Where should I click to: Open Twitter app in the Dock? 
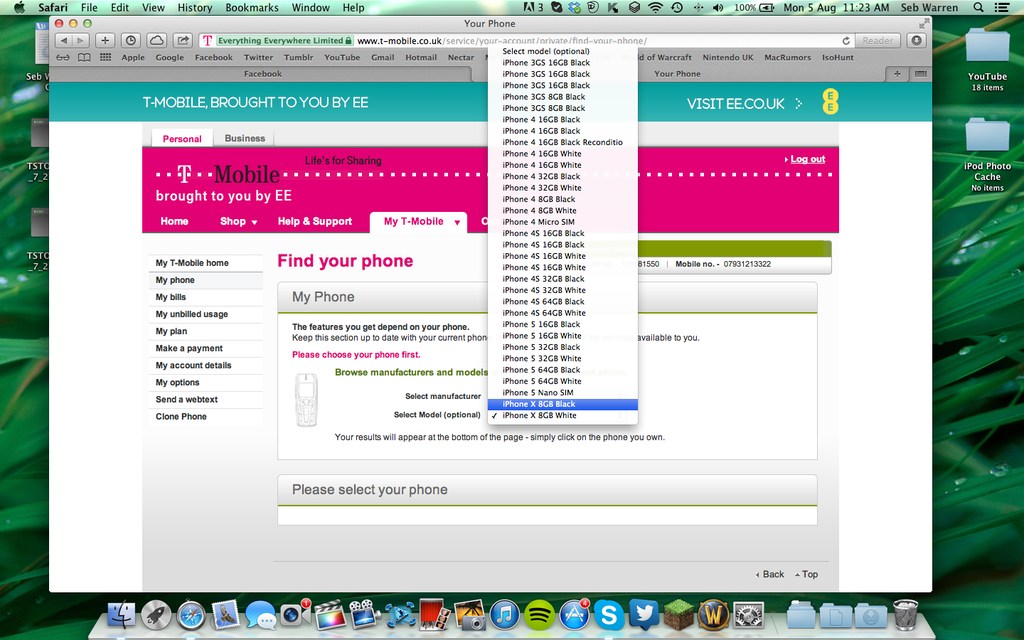pos(643,615)
